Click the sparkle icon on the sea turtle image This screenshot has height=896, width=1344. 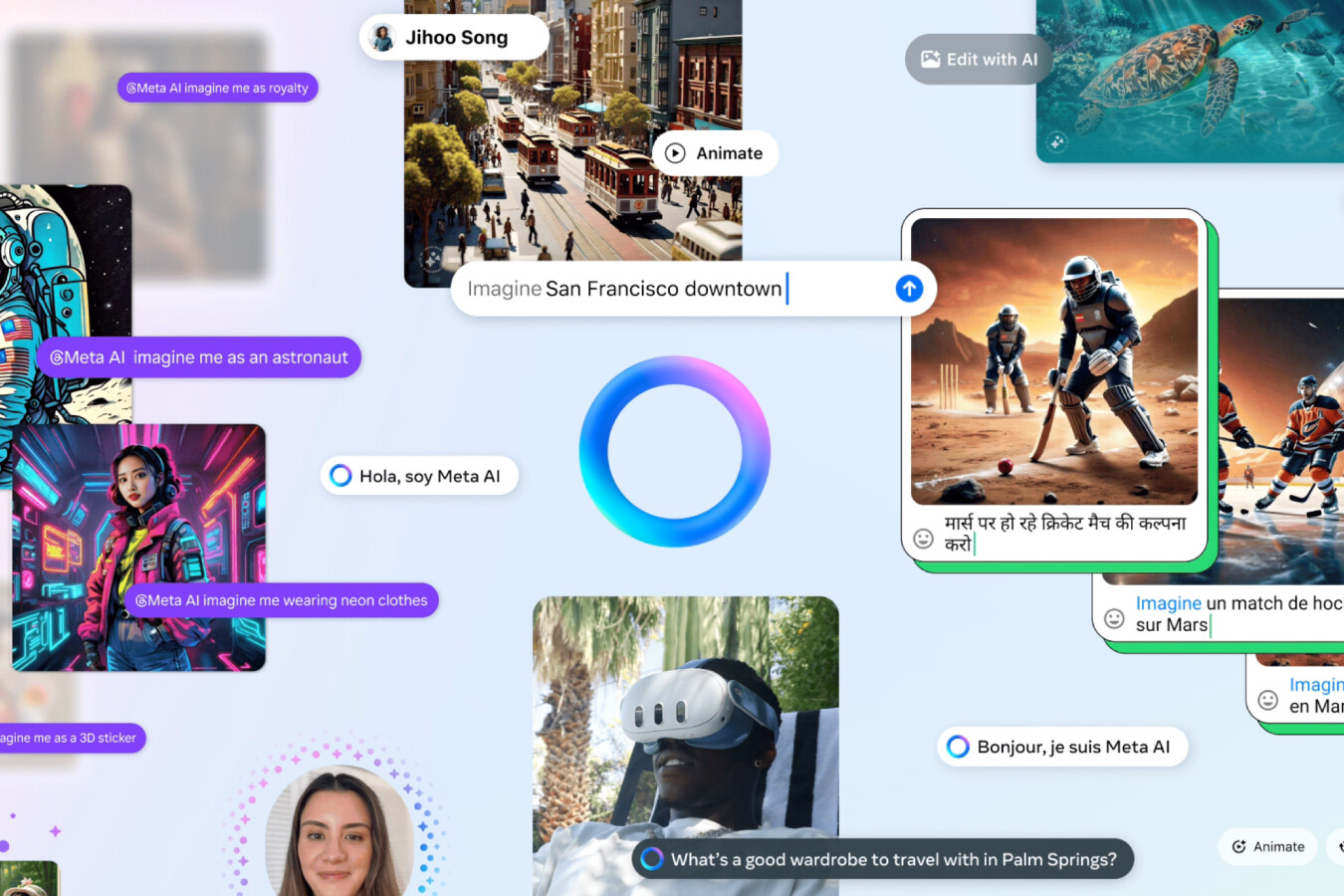(1057, 142)
